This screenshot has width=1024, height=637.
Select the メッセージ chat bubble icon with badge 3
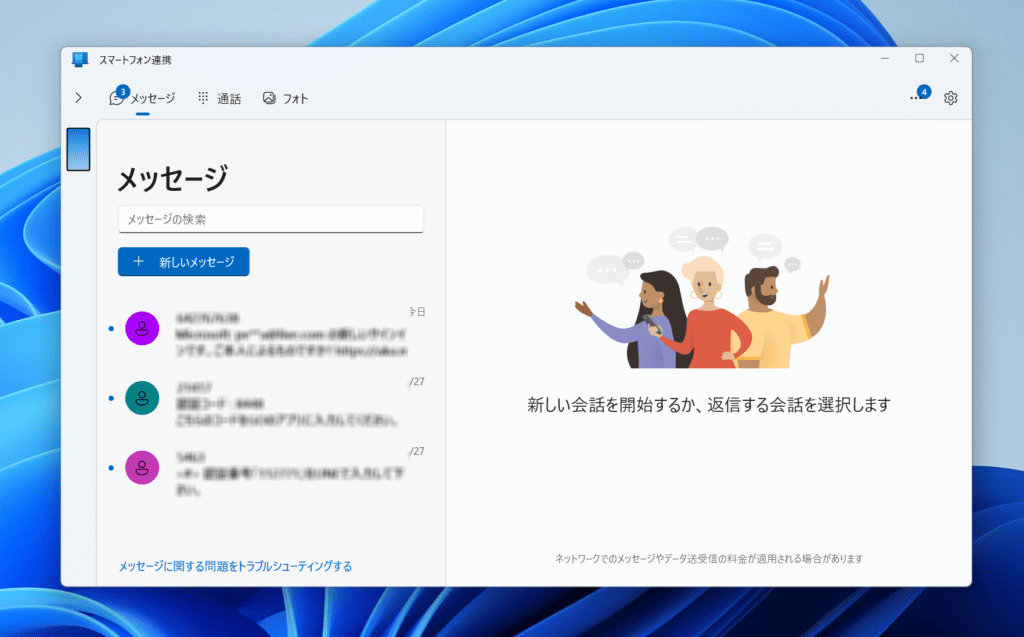[117, 97]
